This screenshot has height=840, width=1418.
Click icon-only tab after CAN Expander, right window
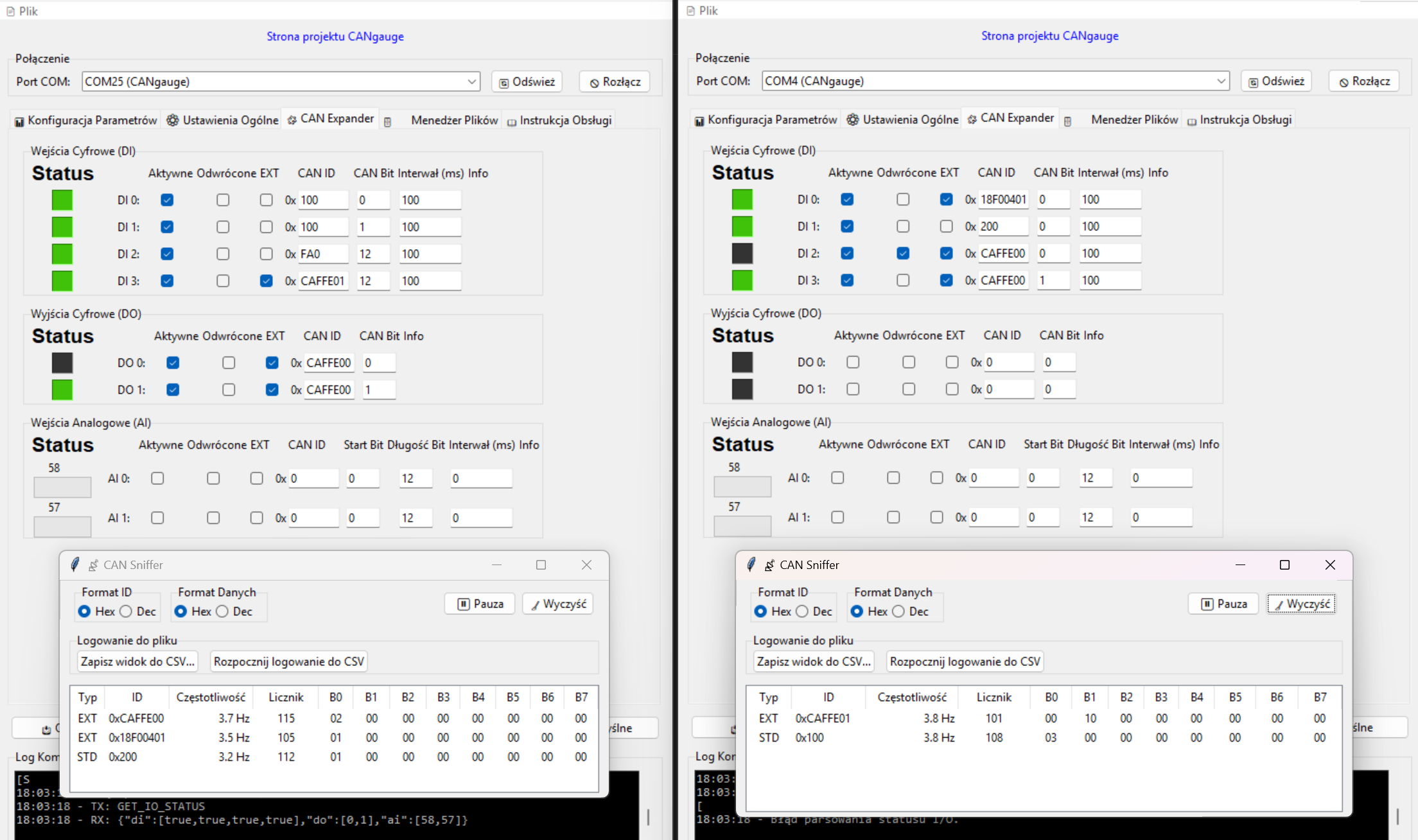coord(1068,121)
